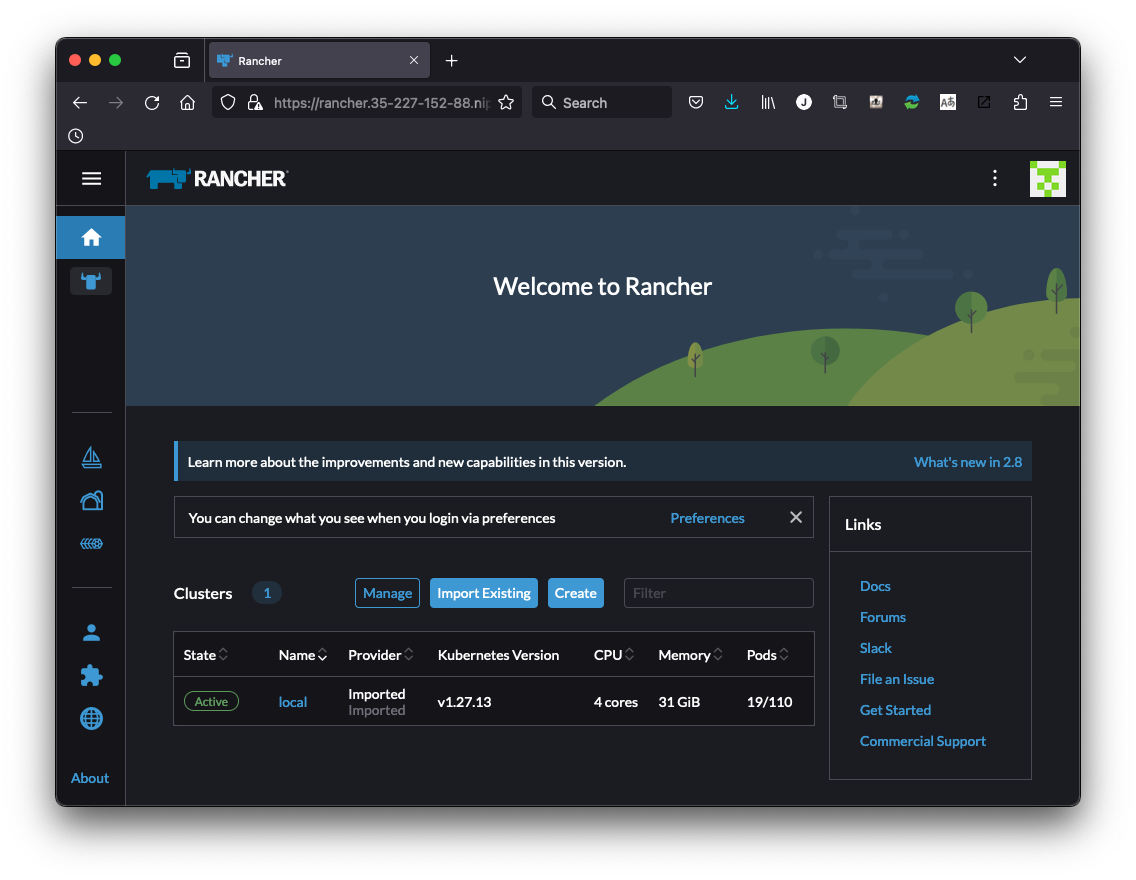Click the Active state badge
Image resolution: width=1136 pixels, height=880 pixels.
click(211, 701)
